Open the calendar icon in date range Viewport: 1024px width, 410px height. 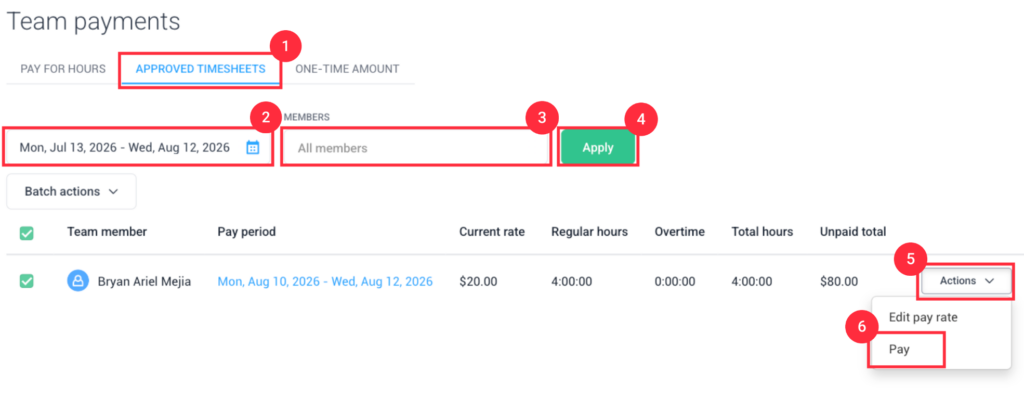pyautogui.click(x=253, y=148)
